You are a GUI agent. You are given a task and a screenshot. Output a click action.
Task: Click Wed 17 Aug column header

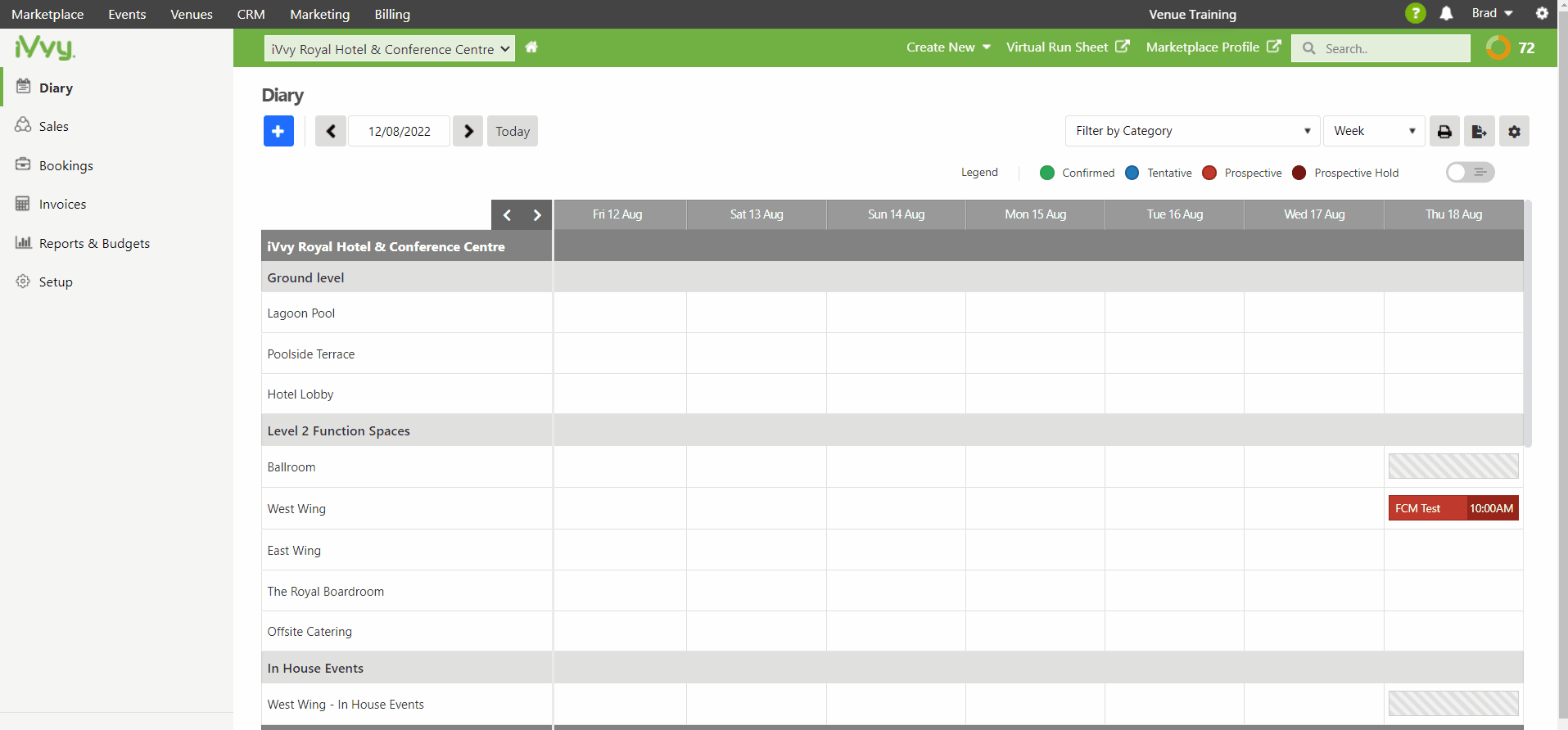(x=1314, y=214)
